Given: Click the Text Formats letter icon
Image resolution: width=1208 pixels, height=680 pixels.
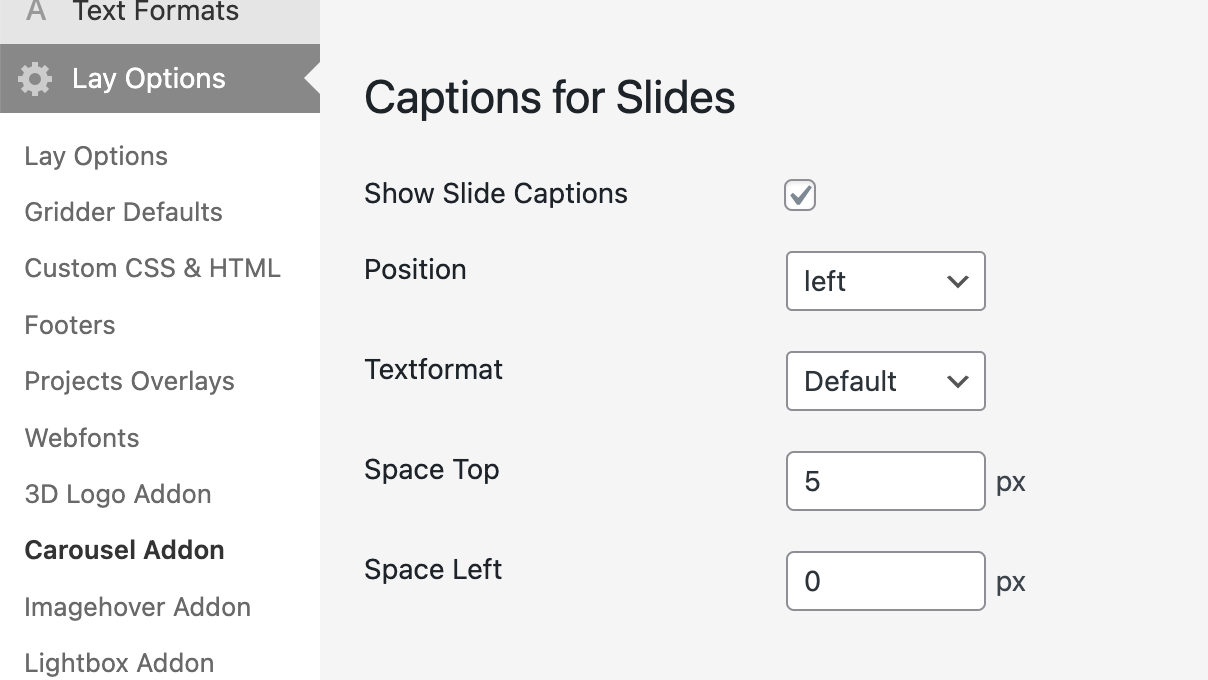Looking at the screenshot, I should tap(36, 12).
